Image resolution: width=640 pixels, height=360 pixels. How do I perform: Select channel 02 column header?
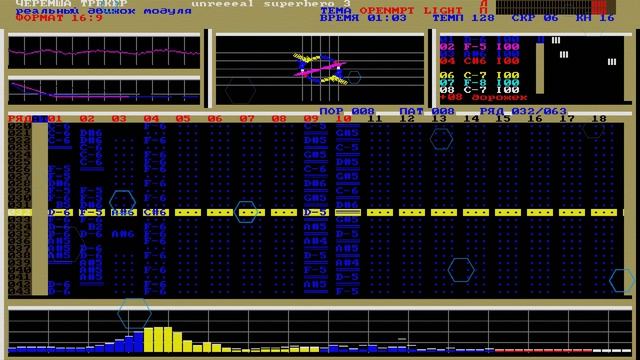coord(87,119)
